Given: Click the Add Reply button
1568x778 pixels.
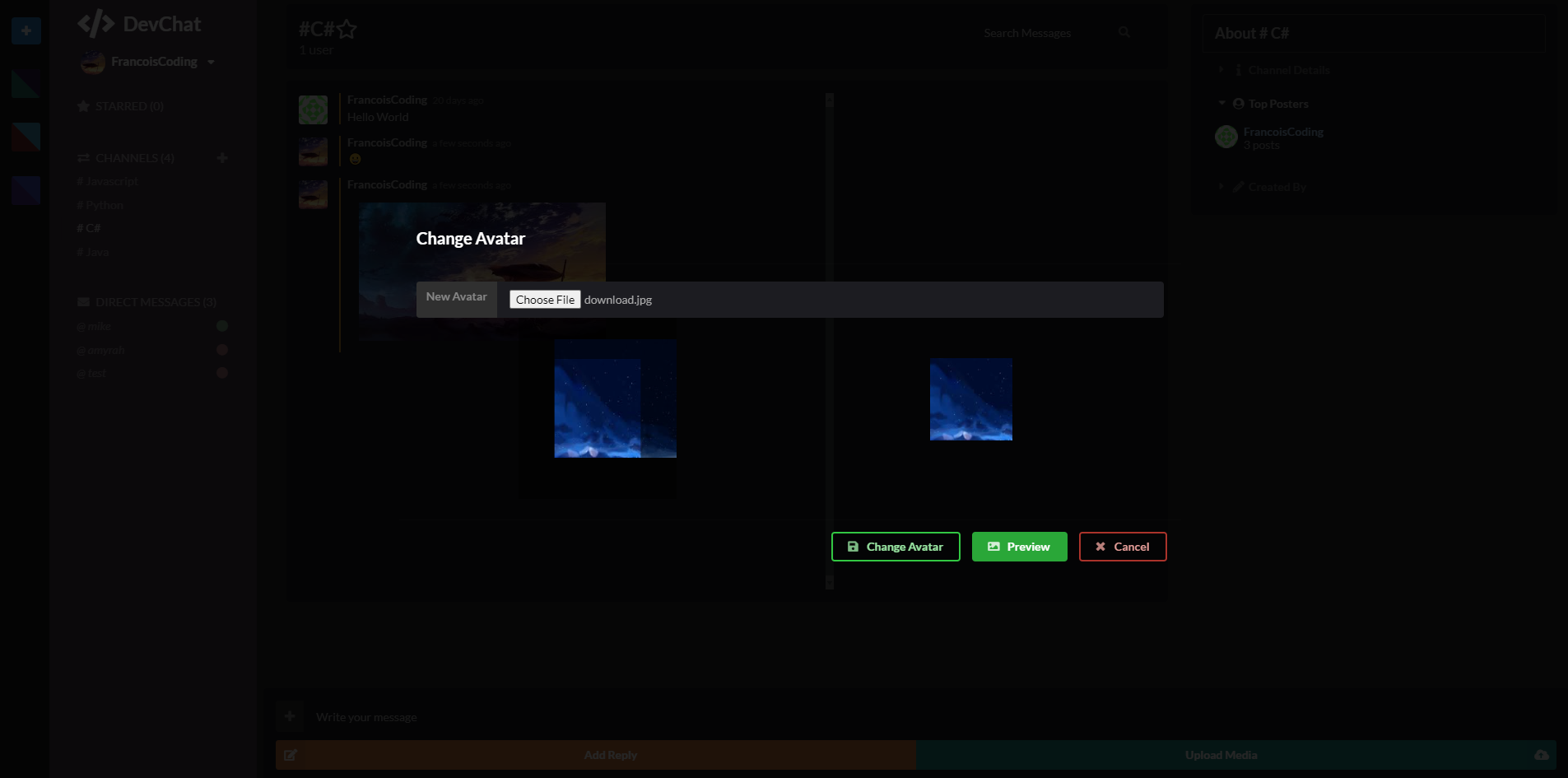Looking at the screenshot, I should [x=596, y=755].
